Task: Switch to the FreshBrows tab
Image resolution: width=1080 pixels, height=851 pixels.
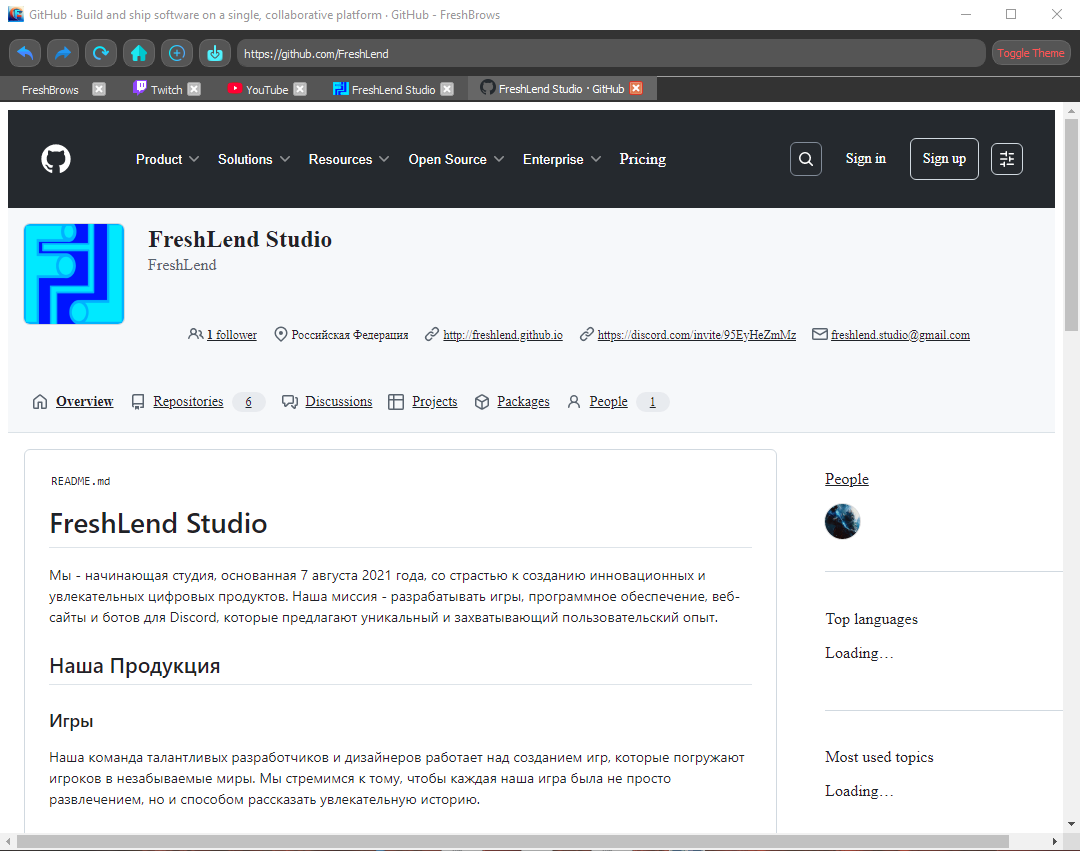Action: click(x=50, y=90)
